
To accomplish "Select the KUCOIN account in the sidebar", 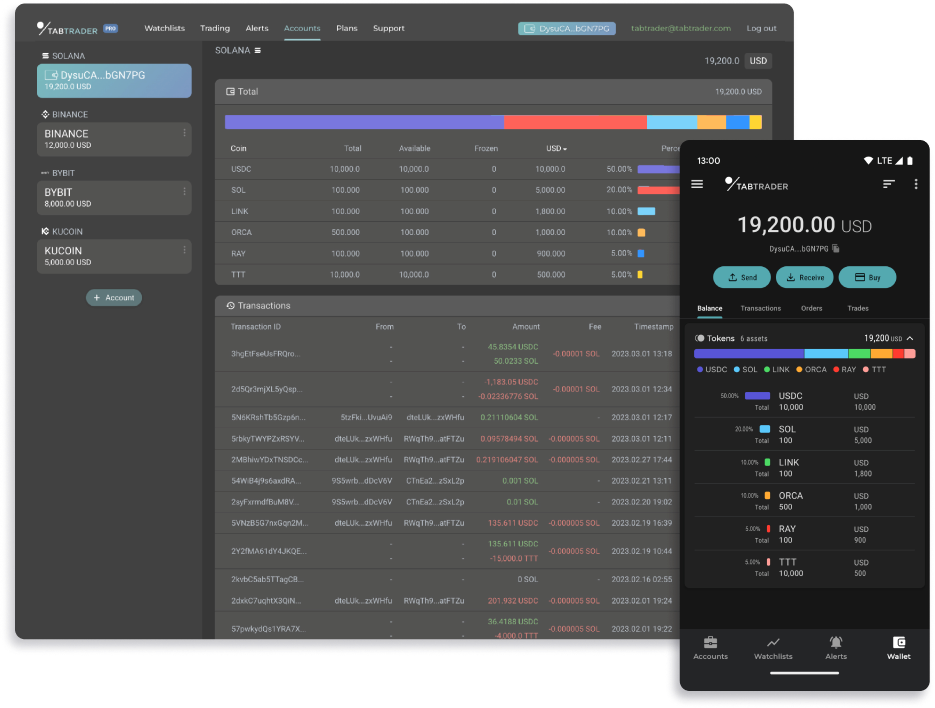I will tap(113, 255).
